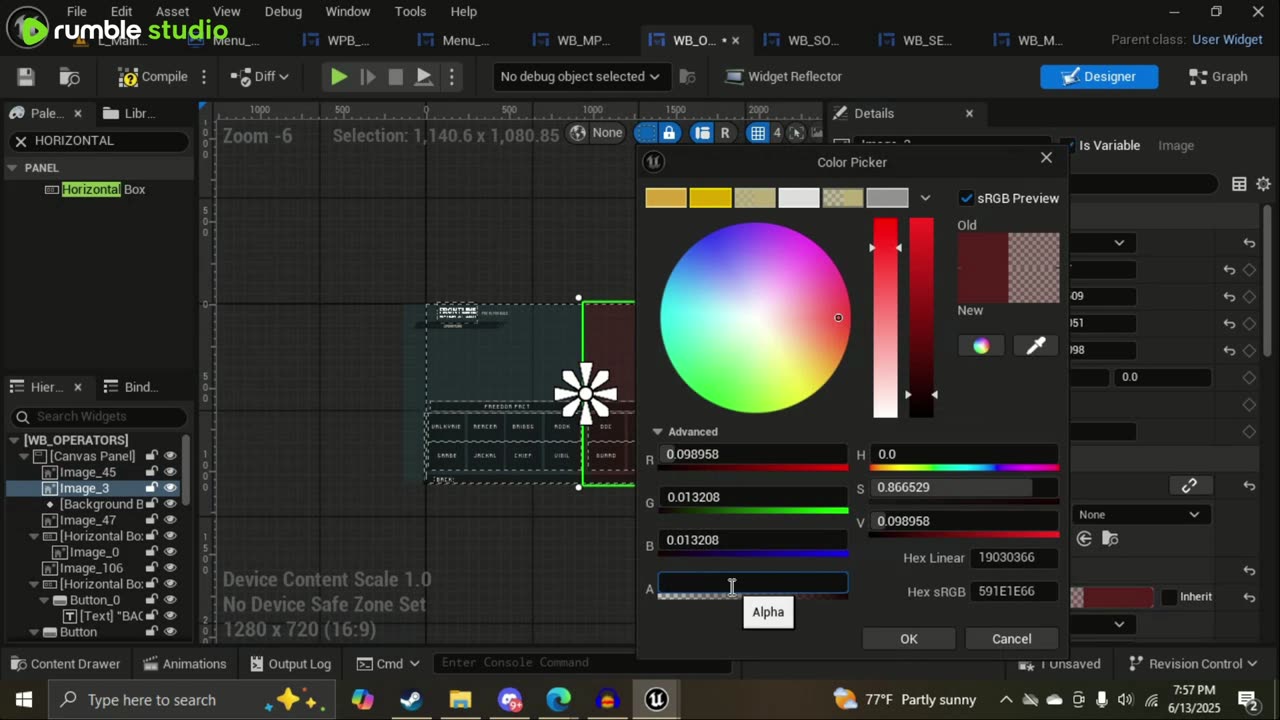Click the Browse to asset icon in toolbar
1280x720 pixels.
(x=70, y=77)
